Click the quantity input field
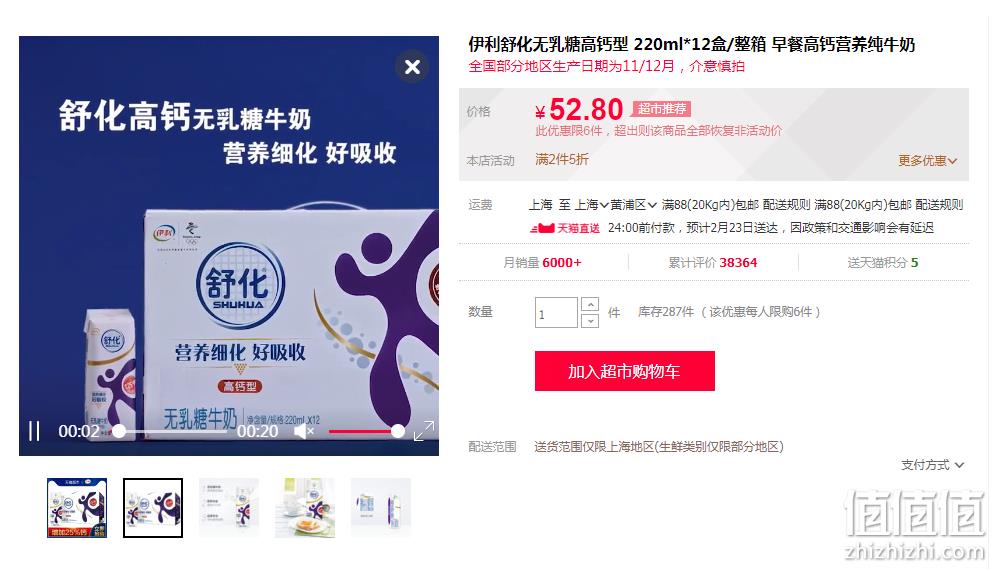Screen dimensions: 994x569 coord(556,312)
